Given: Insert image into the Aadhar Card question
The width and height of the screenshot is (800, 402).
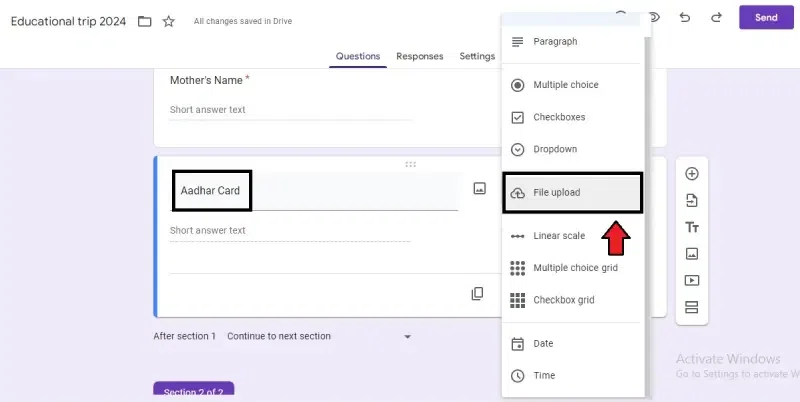Looking at the screenshot, I should pyautogui.click(x=479, y=188).
